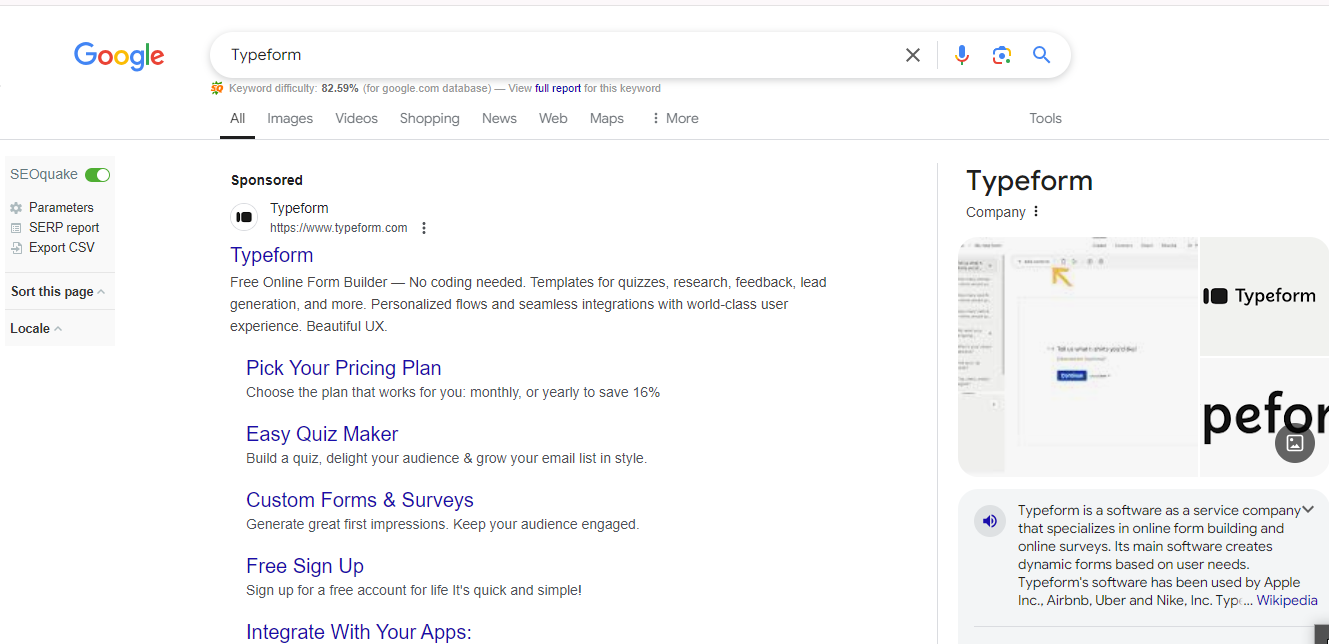Switch to the News tab
This screenshot has height=644, width=1329.
(499, 118)
